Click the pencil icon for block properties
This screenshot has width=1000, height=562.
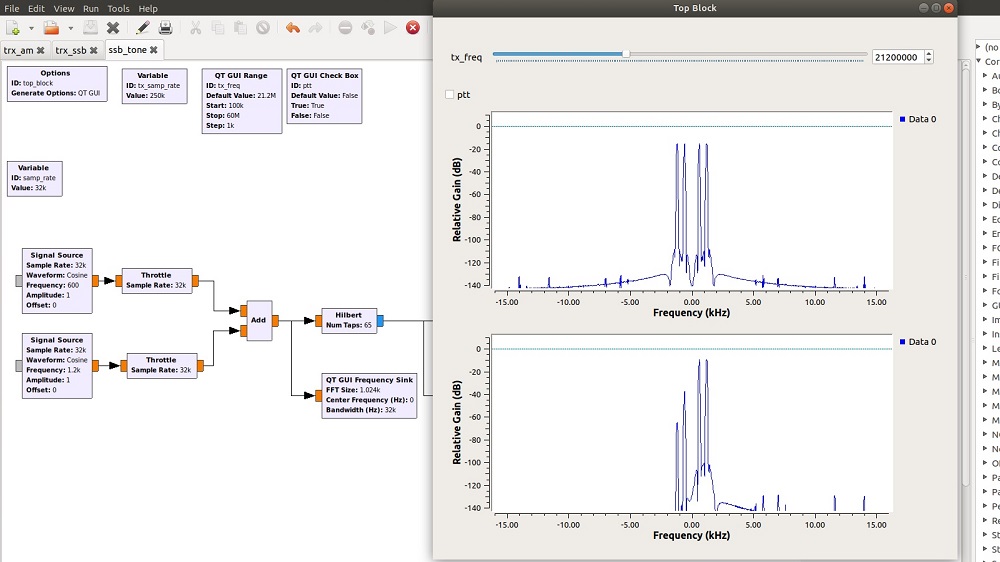click(143, 28)
